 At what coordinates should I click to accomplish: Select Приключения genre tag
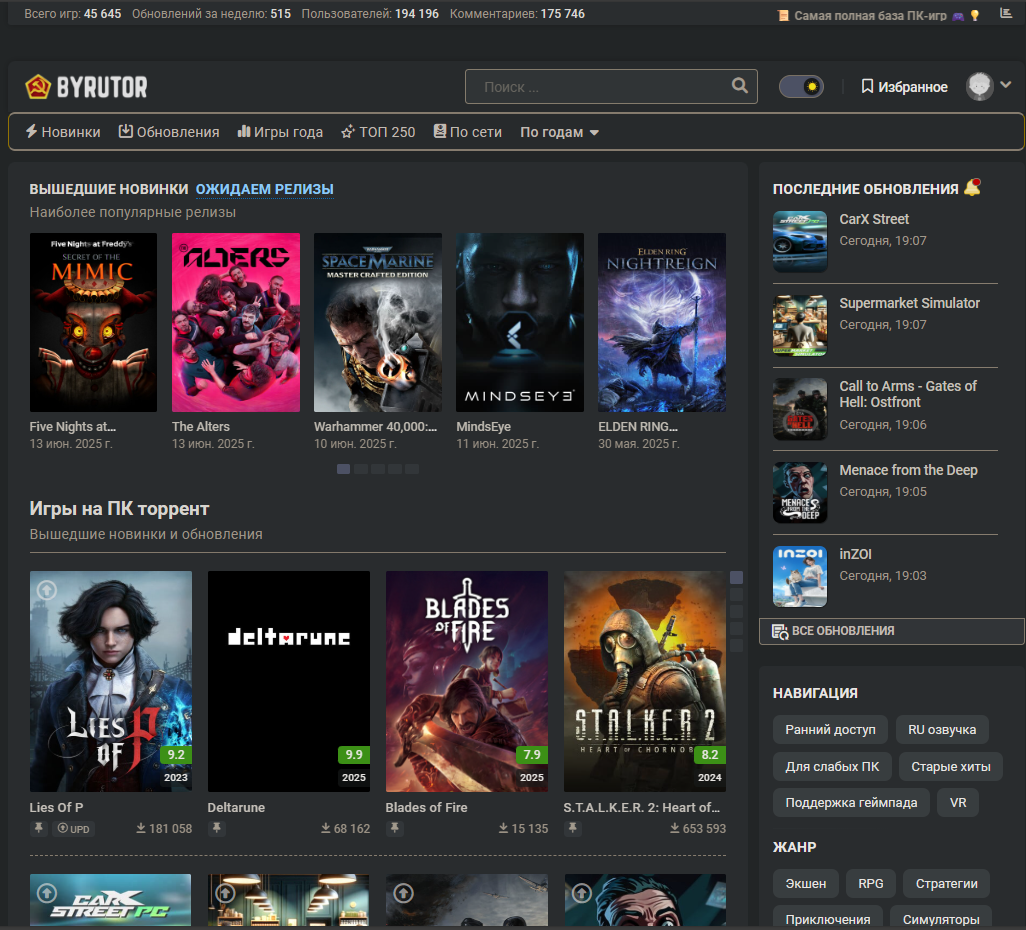pyautogui.click(x=827, y=918)
